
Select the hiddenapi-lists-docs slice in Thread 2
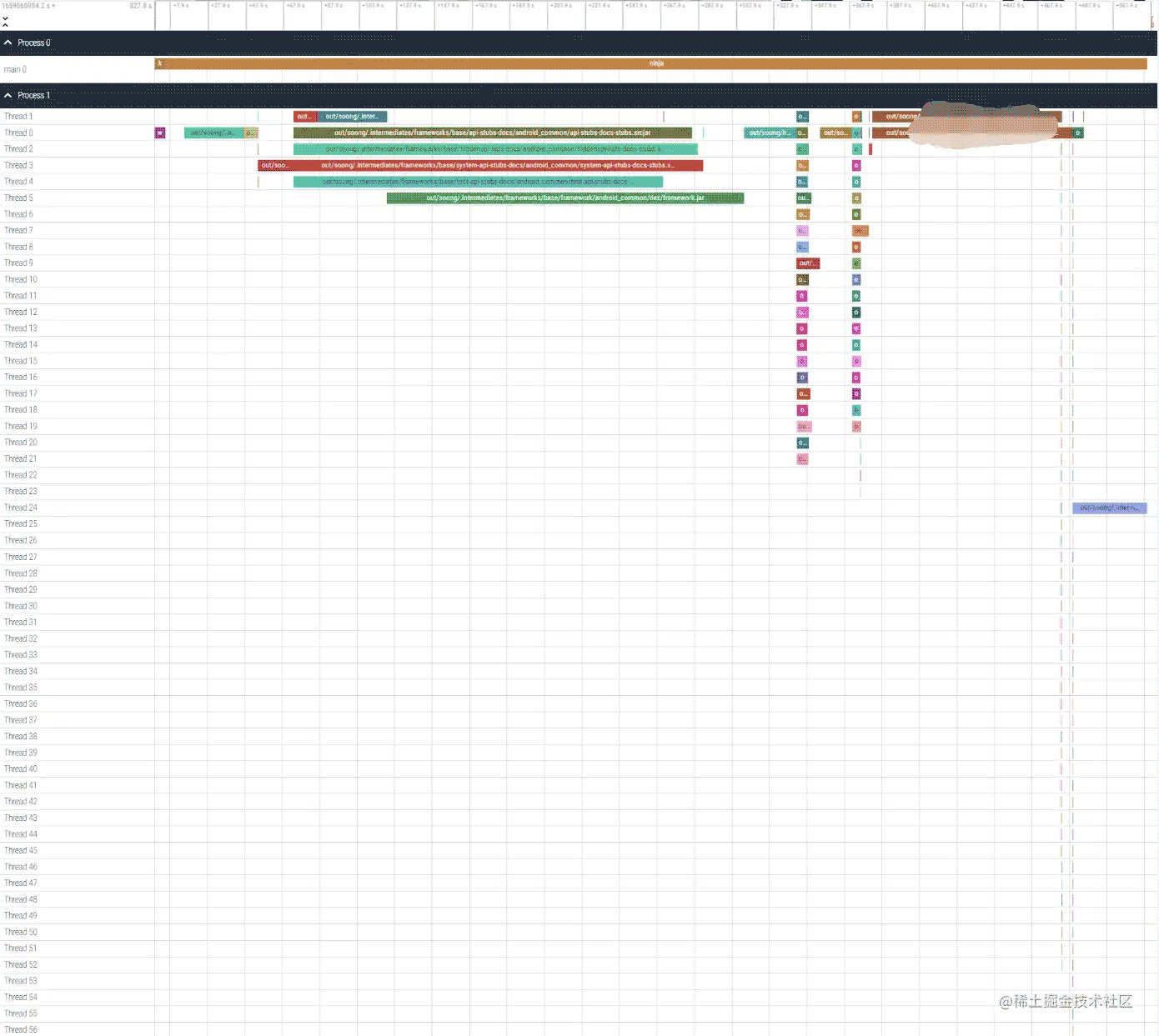(495, 149)
